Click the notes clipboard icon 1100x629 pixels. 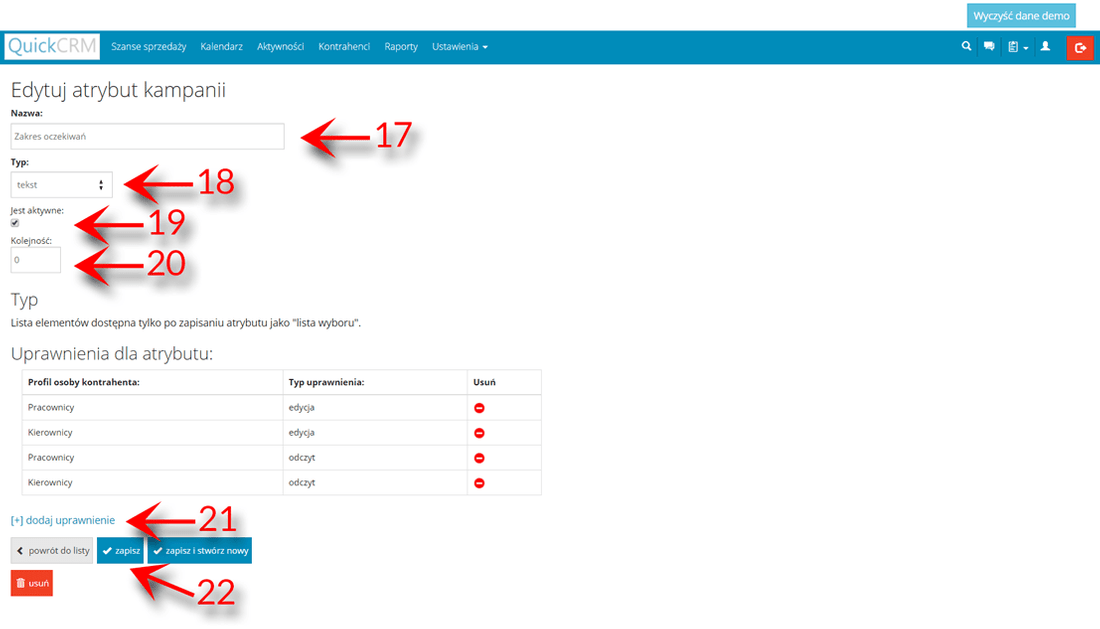point(1013,46)
